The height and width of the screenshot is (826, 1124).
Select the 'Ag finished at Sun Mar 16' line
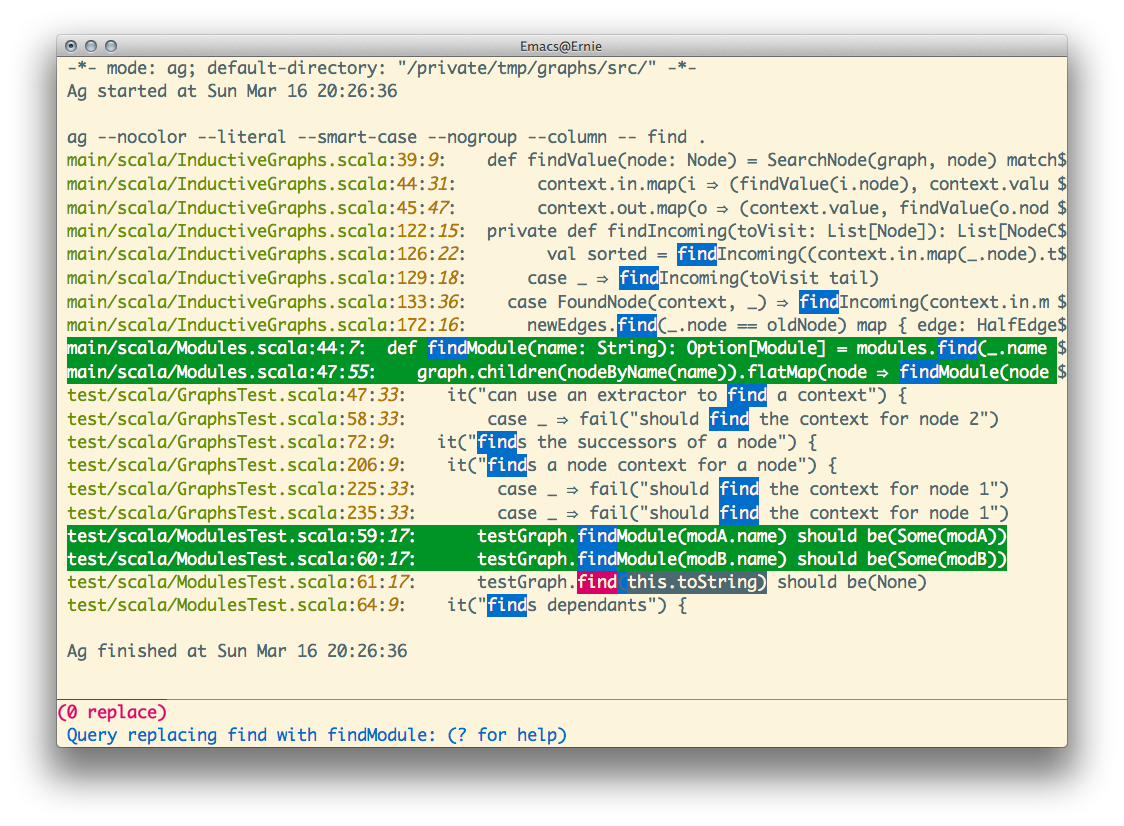pos(237,651)
